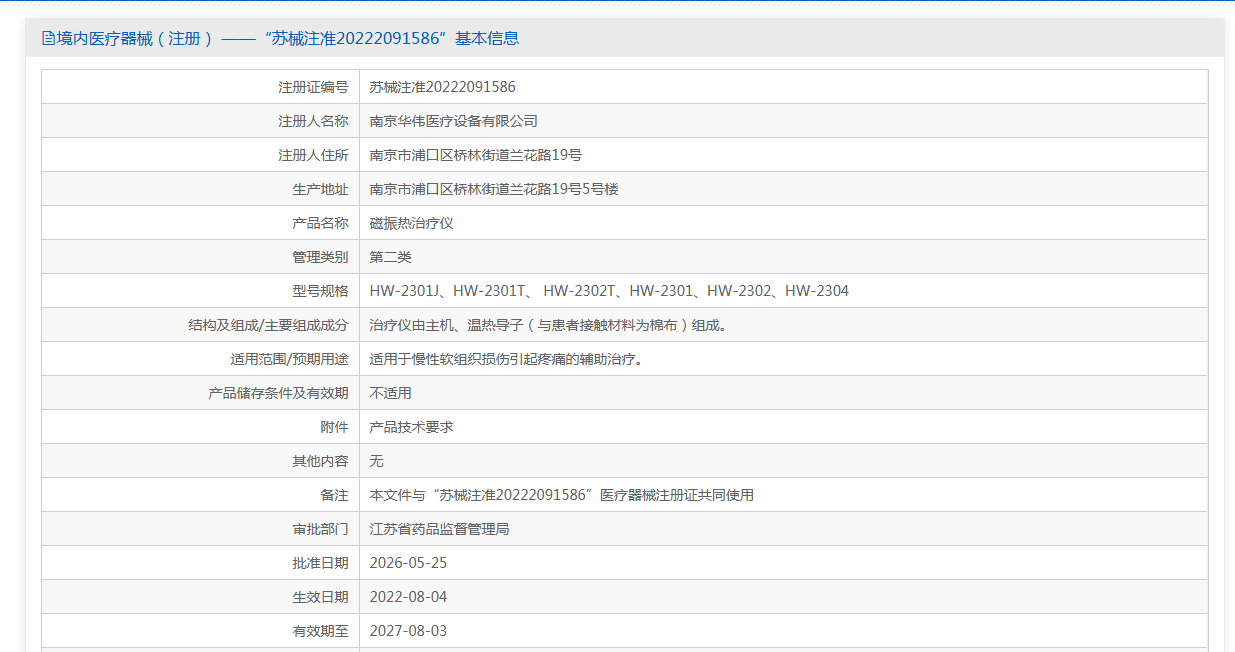Screen dimensions: 1235x652
Task: Click the 注册人住所 label
Action: pos(313,155)
